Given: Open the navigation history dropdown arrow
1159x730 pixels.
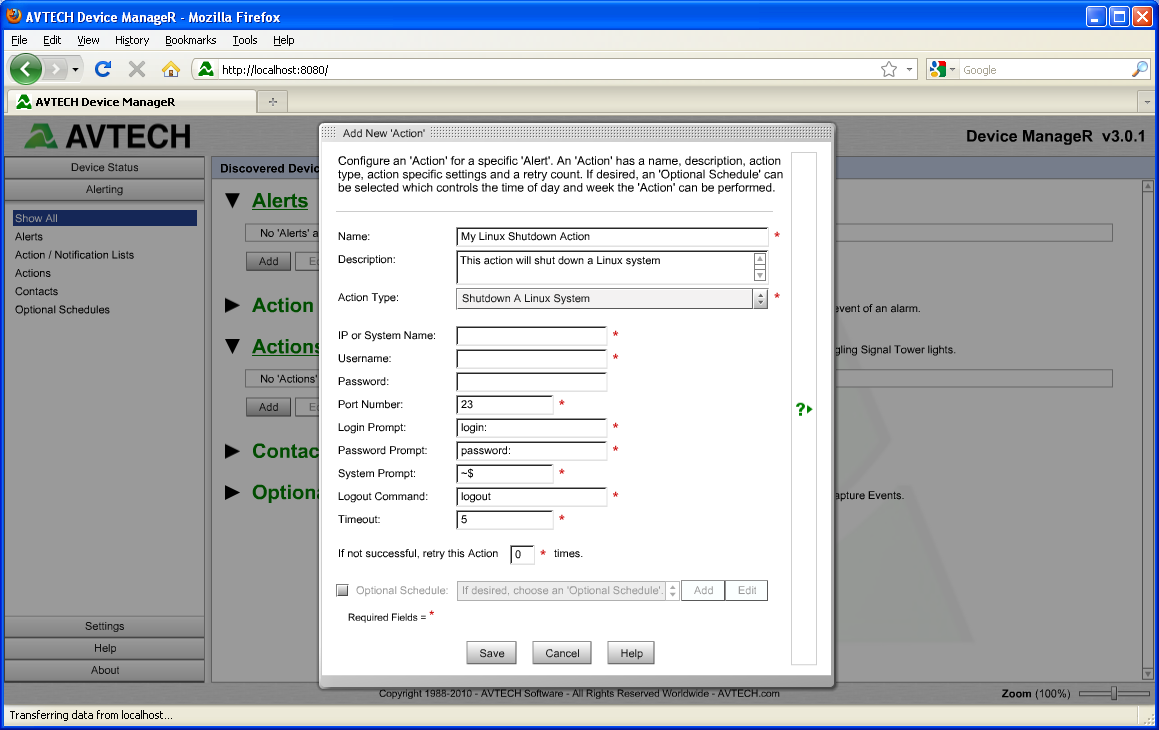Looking at the screenshot, I should [x=75, y=69].
